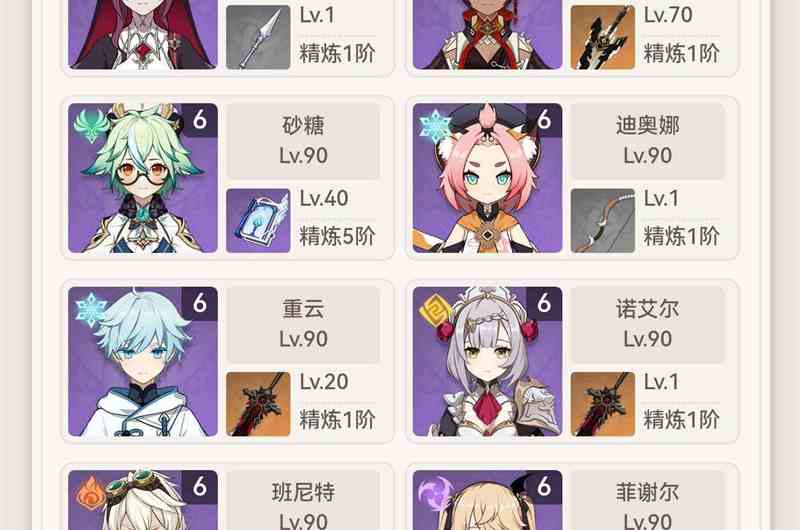Open the 班尼特 character card

tap(228, 497)
